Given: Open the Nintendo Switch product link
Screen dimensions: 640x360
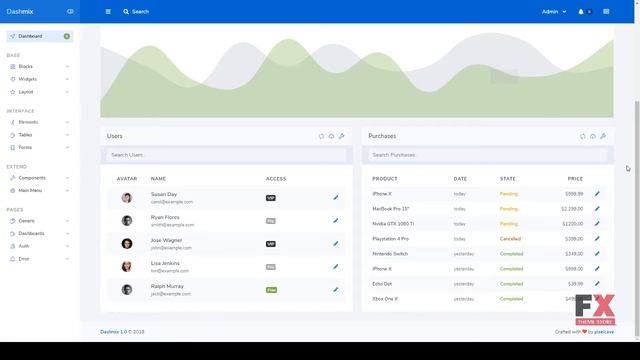Looking at the screenshot, I should pos(390,254).
